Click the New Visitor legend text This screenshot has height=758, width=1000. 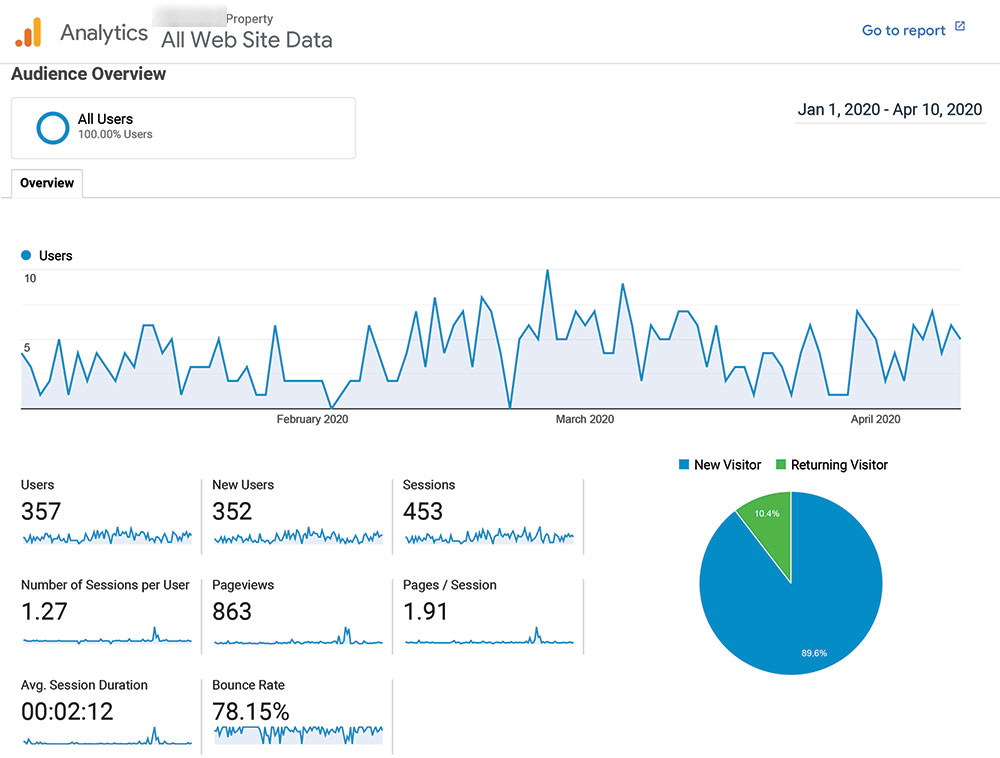(727, 465)
